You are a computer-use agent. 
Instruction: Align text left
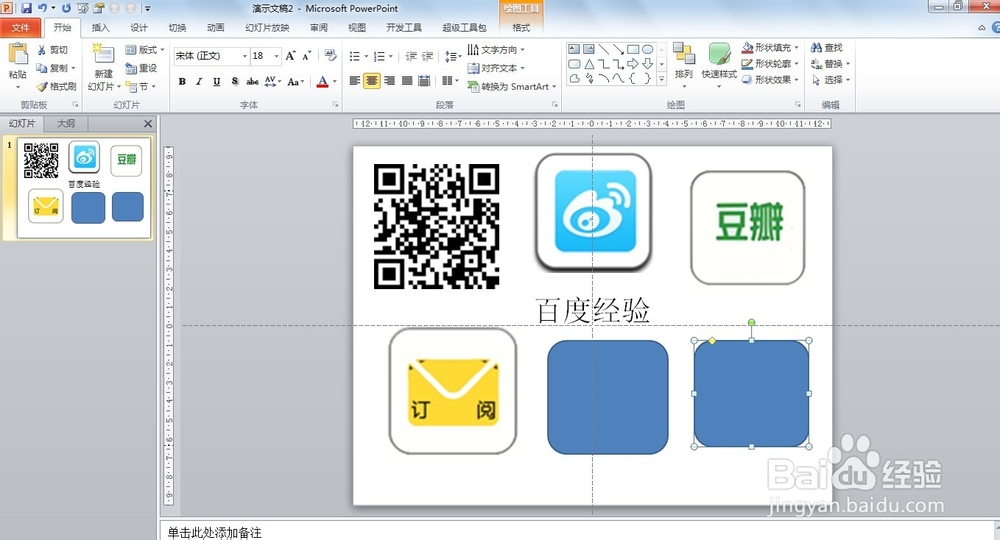(355, 81)
